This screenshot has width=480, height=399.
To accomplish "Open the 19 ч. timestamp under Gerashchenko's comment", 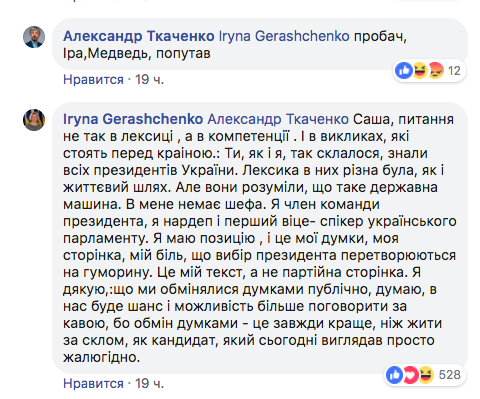I will [150, 383].
